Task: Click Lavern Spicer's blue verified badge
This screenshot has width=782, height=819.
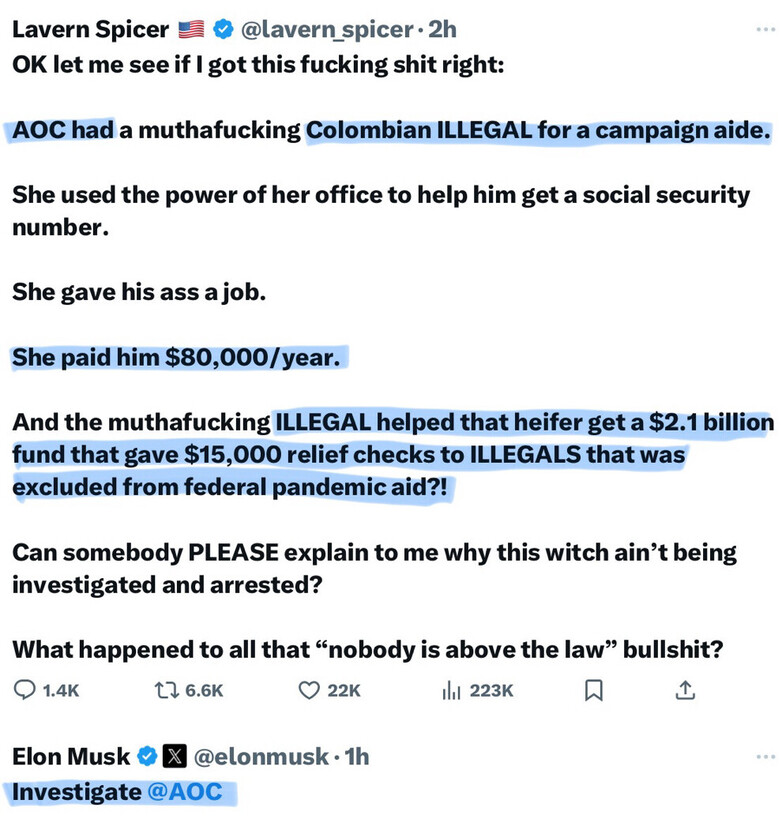Action: tap(222, 29)
